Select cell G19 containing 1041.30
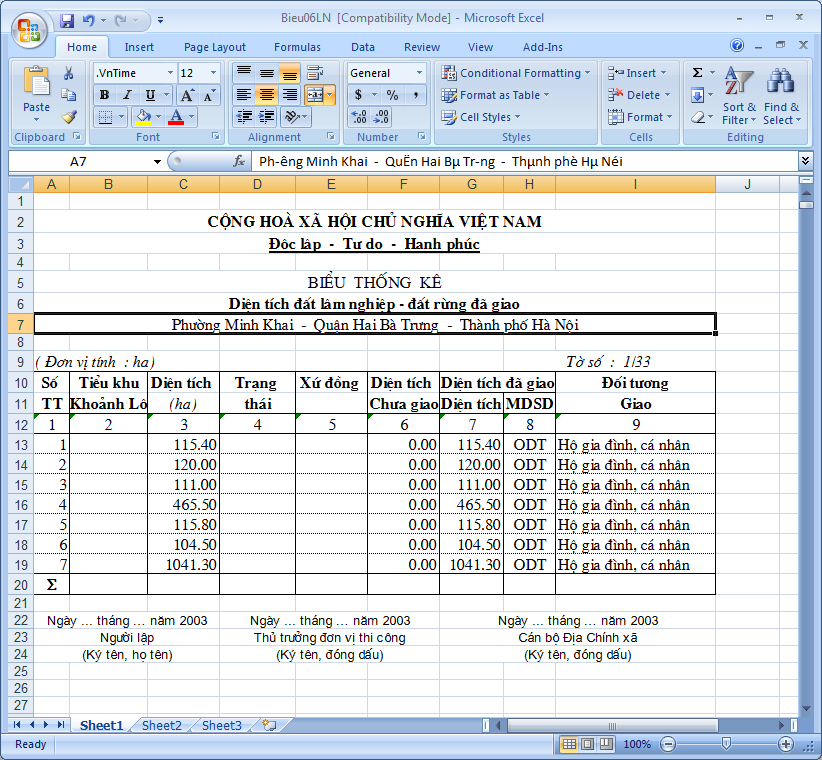Viewport: 822px width, 760px height. coord(471,564)
